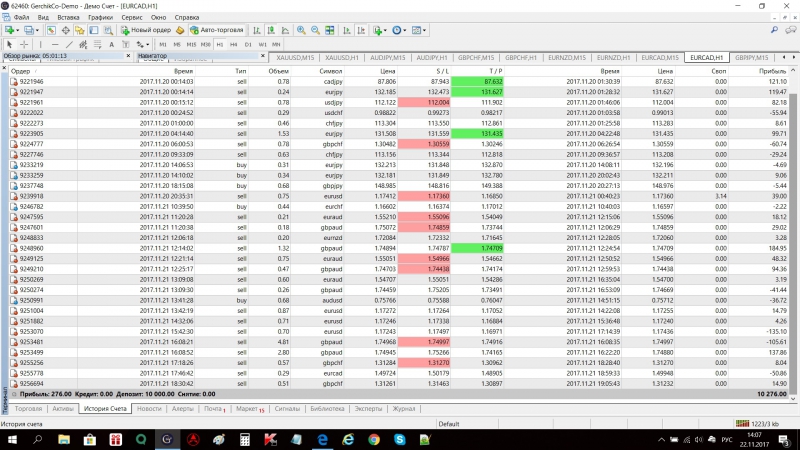
Task: Switch to the Торговля terminal tab
Action: pos(28,409)
